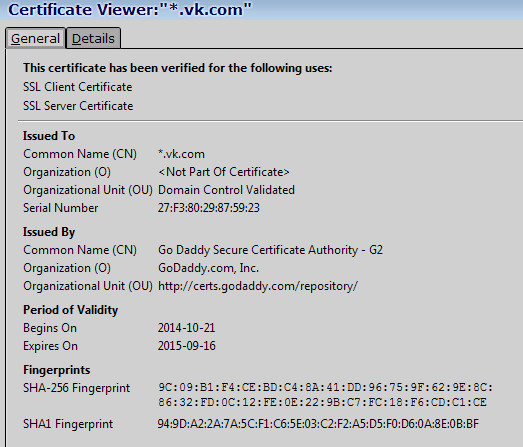Select SHA-256 fingerprint line starting 86:32:FD
Viewport: 523px width, 447px height.
pos(322,402)
